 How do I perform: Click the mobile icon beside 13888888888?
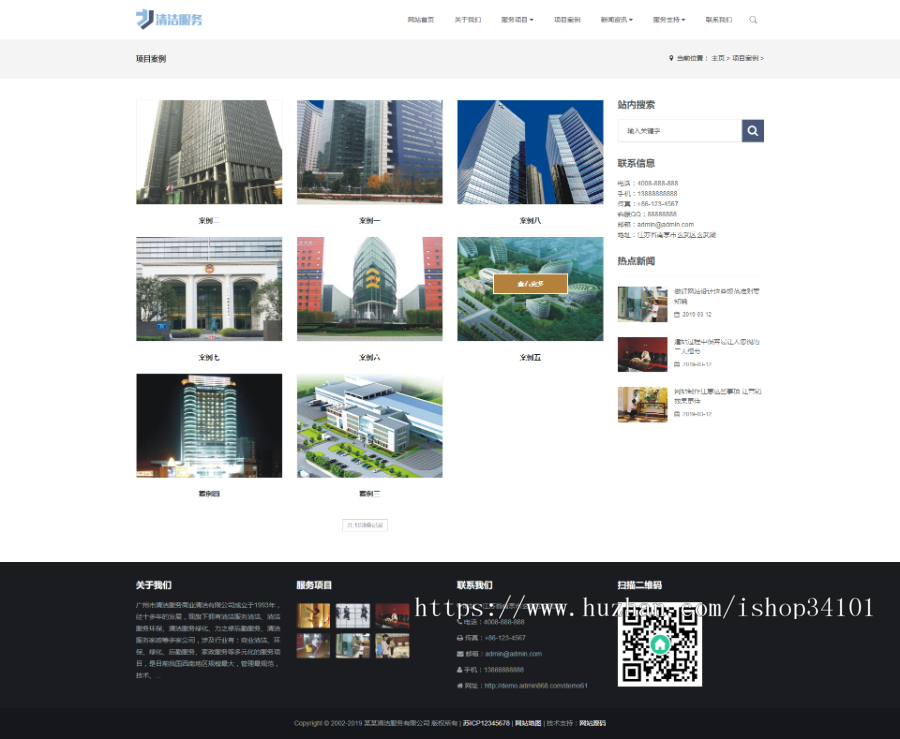tap(459, 669)
